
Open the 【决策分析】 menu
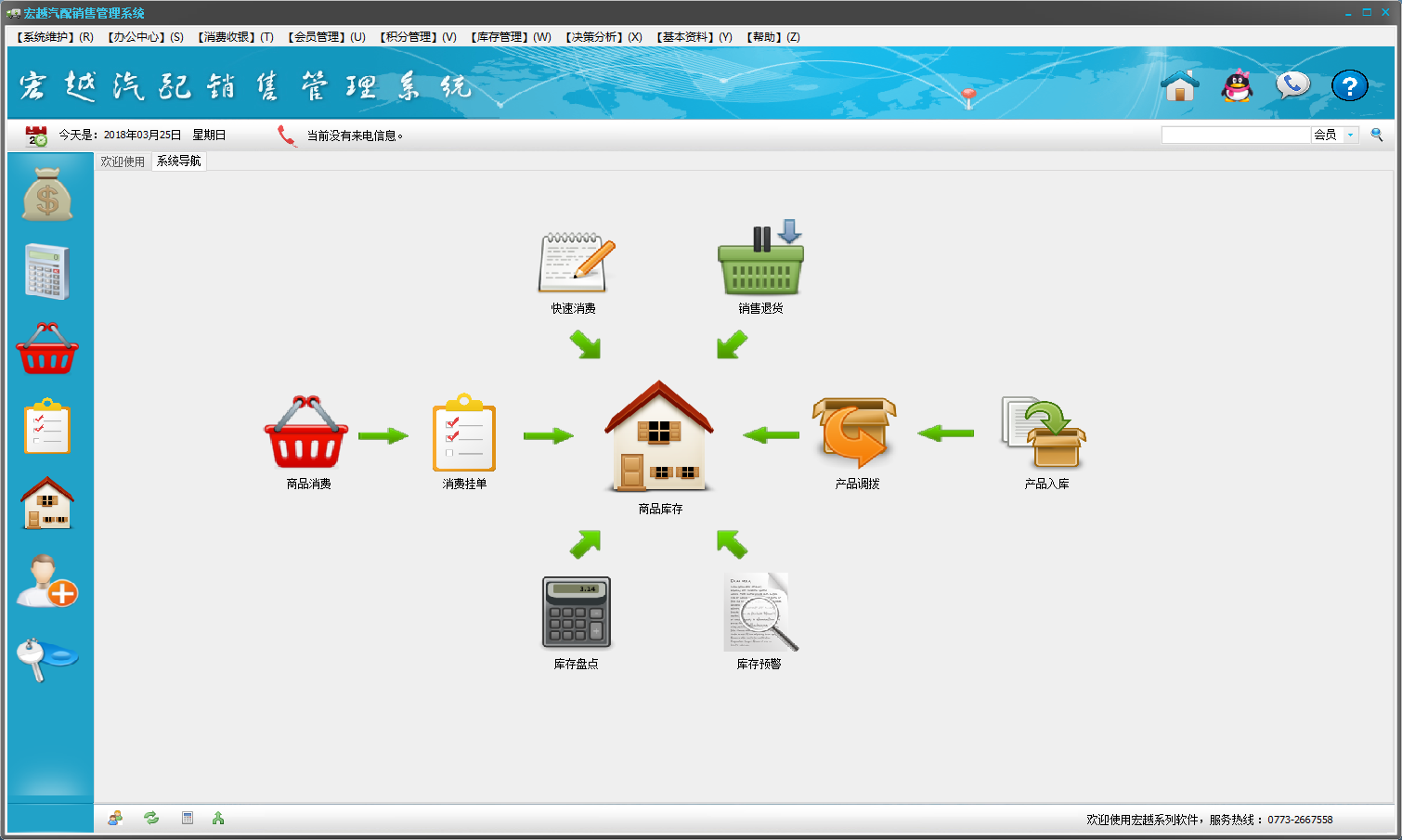604,37
